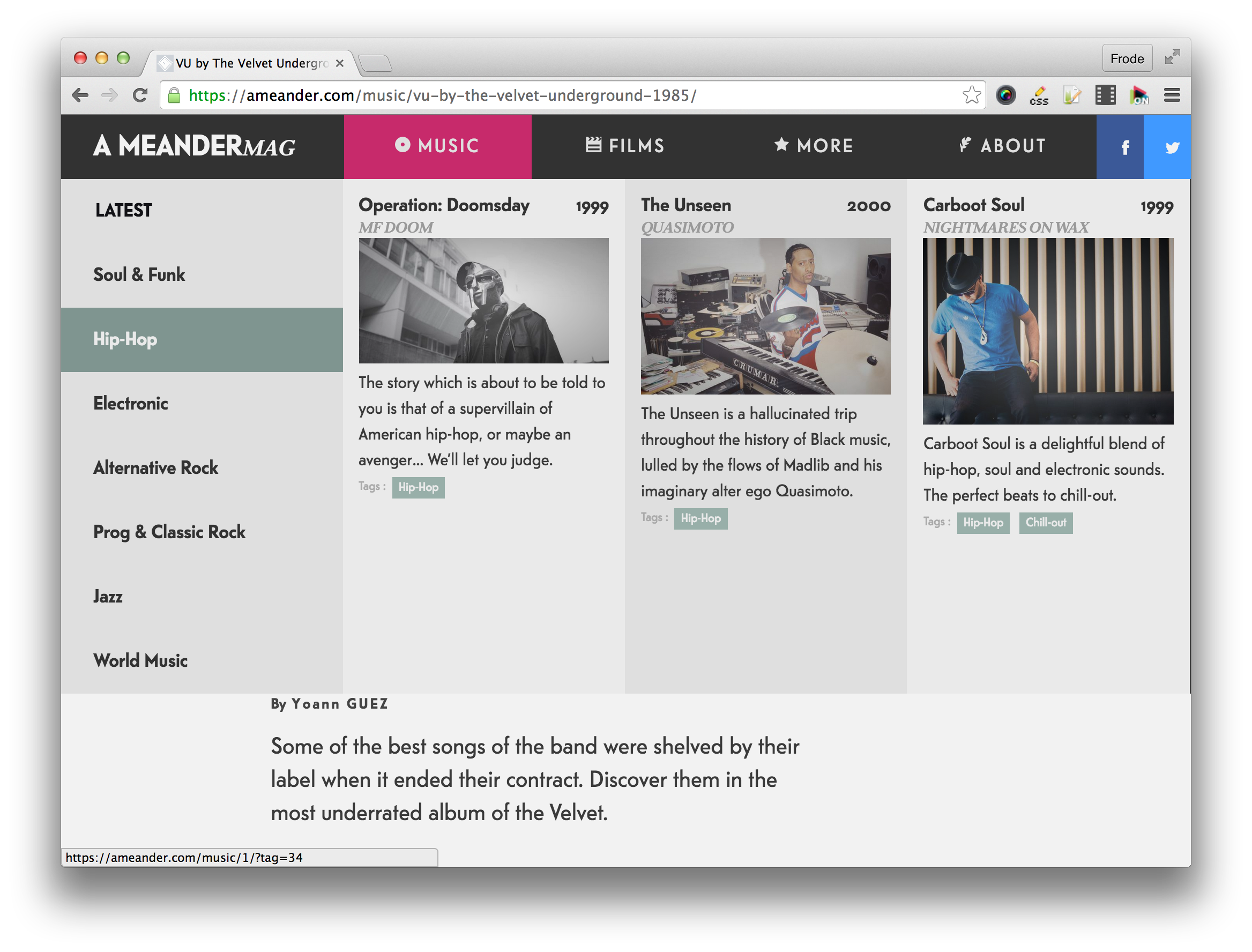1252x952 pixels.
Task: Click the address bar URL field
Action: coord(572,95)
